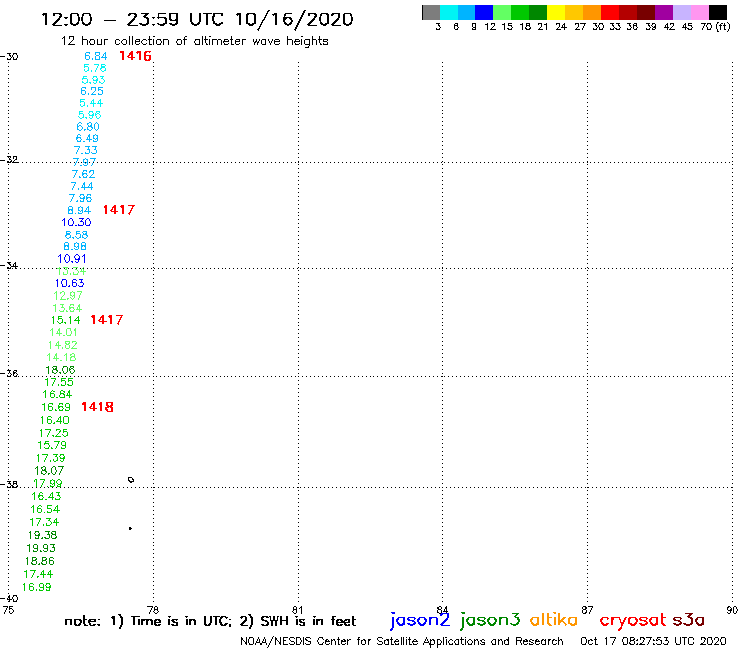Click the title "12:00 – 23:59 UTC 10/16/2020"

(197, 20)
